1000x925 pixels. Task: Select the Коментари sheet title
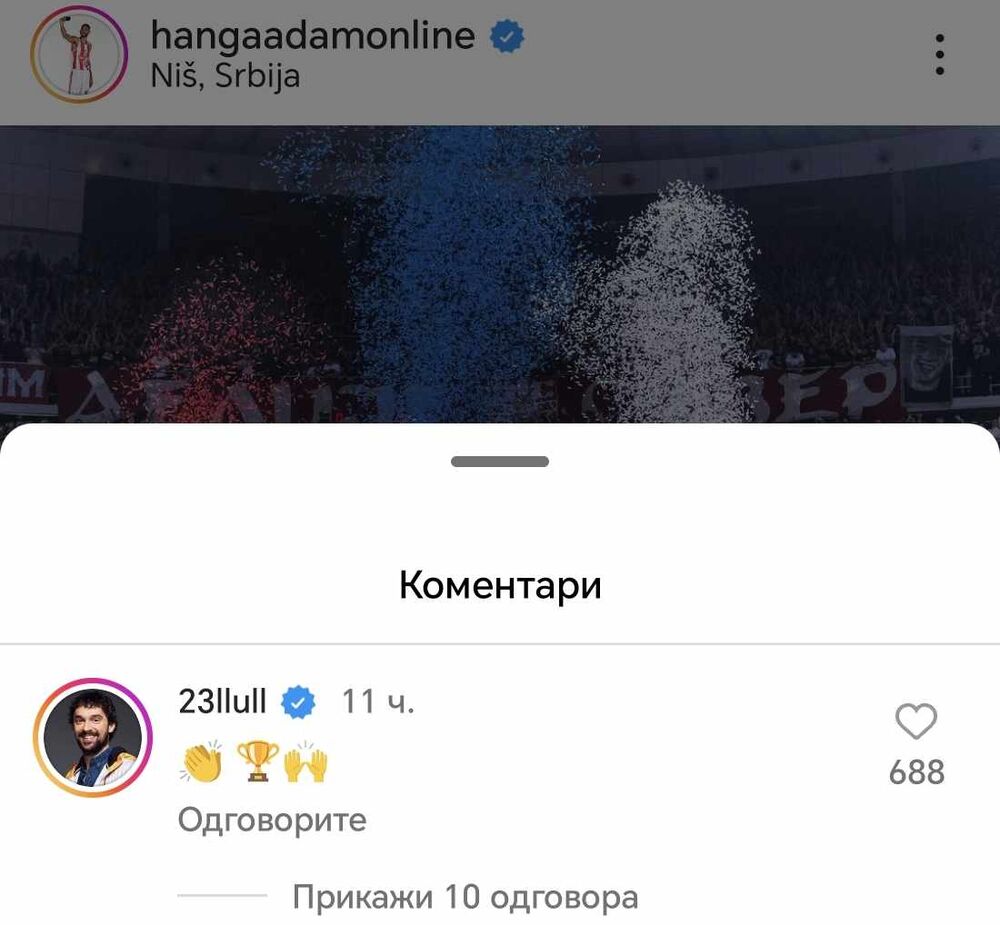(500, 584)
